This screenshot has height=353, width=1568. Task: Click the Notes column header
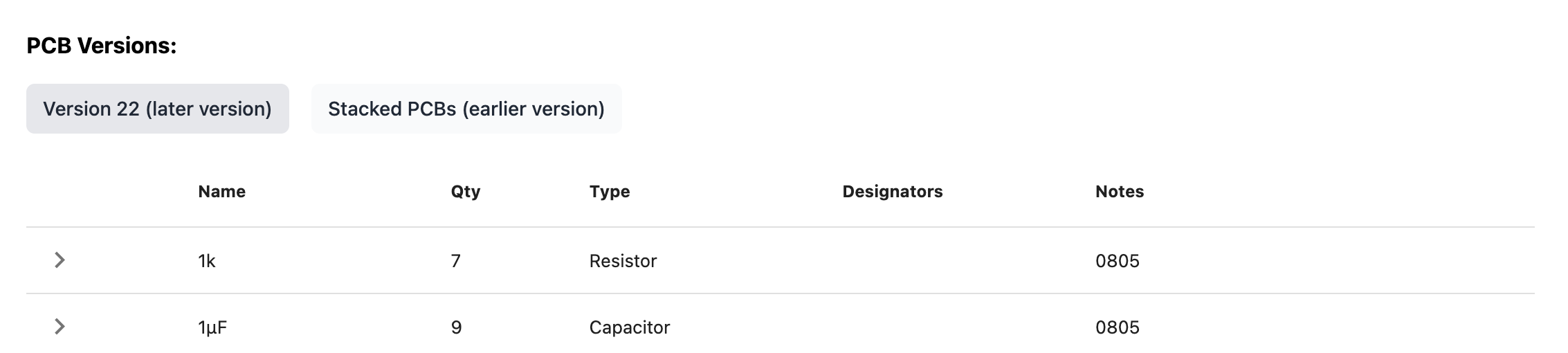pyautogui.click(x=1120, y=192)
